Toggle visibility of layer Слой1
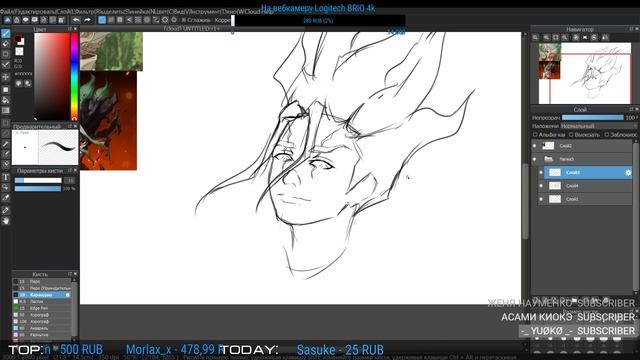 coord(541,199)
